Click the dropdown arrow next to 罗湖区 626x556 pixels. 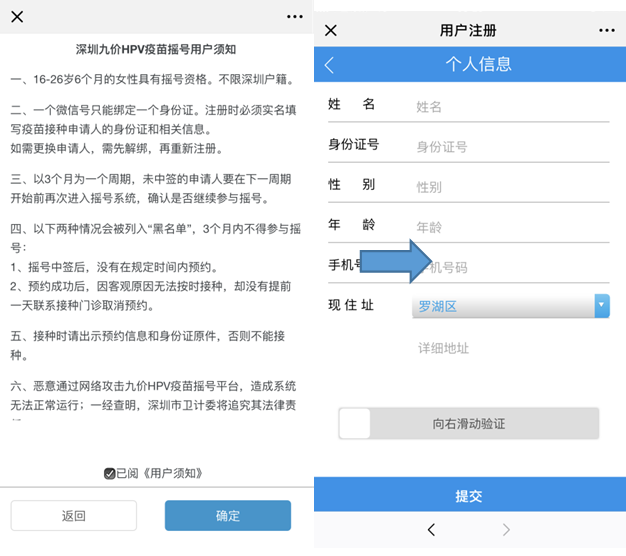tap(601, 306)
